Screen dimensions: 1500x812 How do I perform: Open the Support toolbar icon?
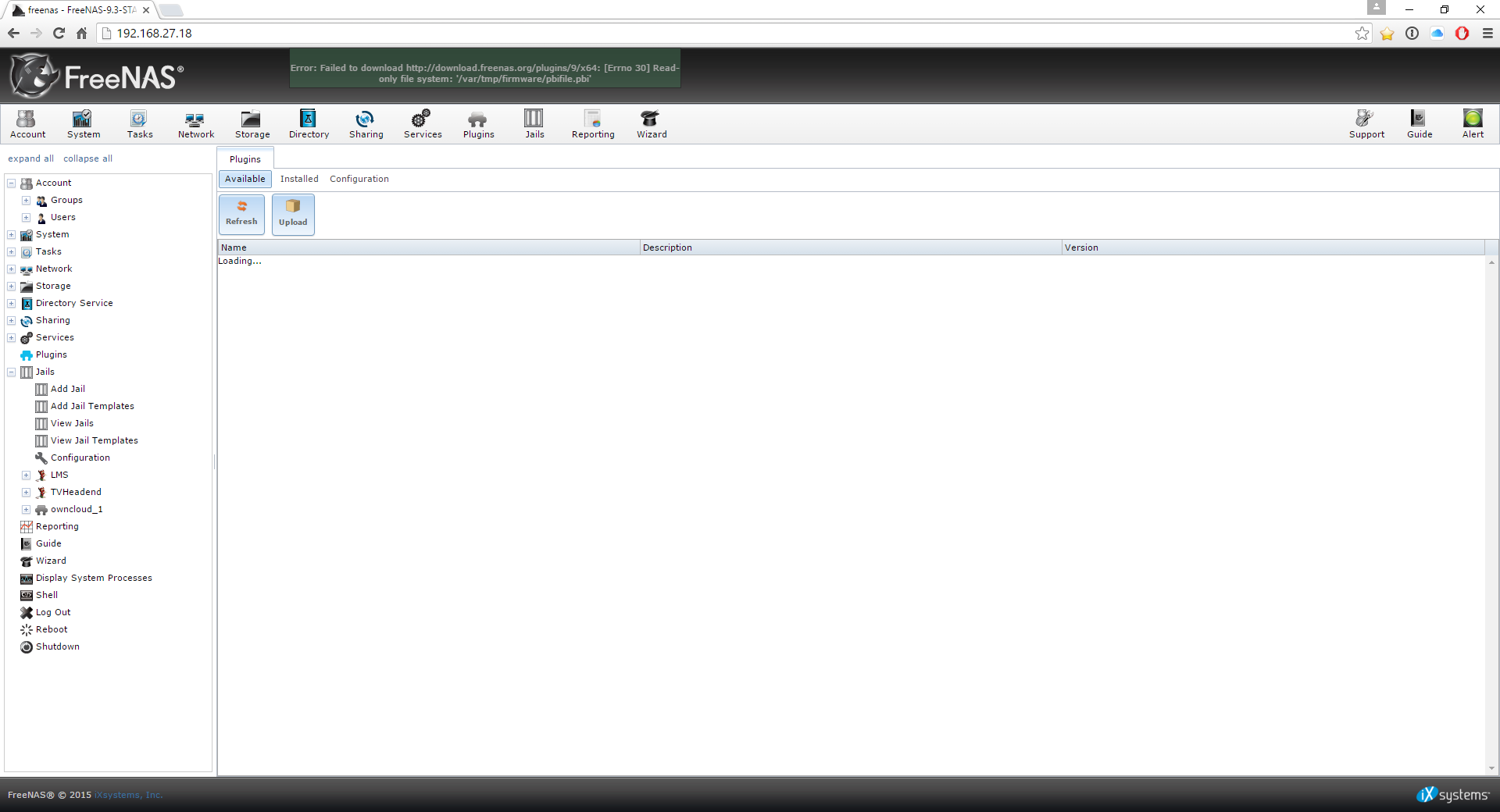tap(1366, 124)
